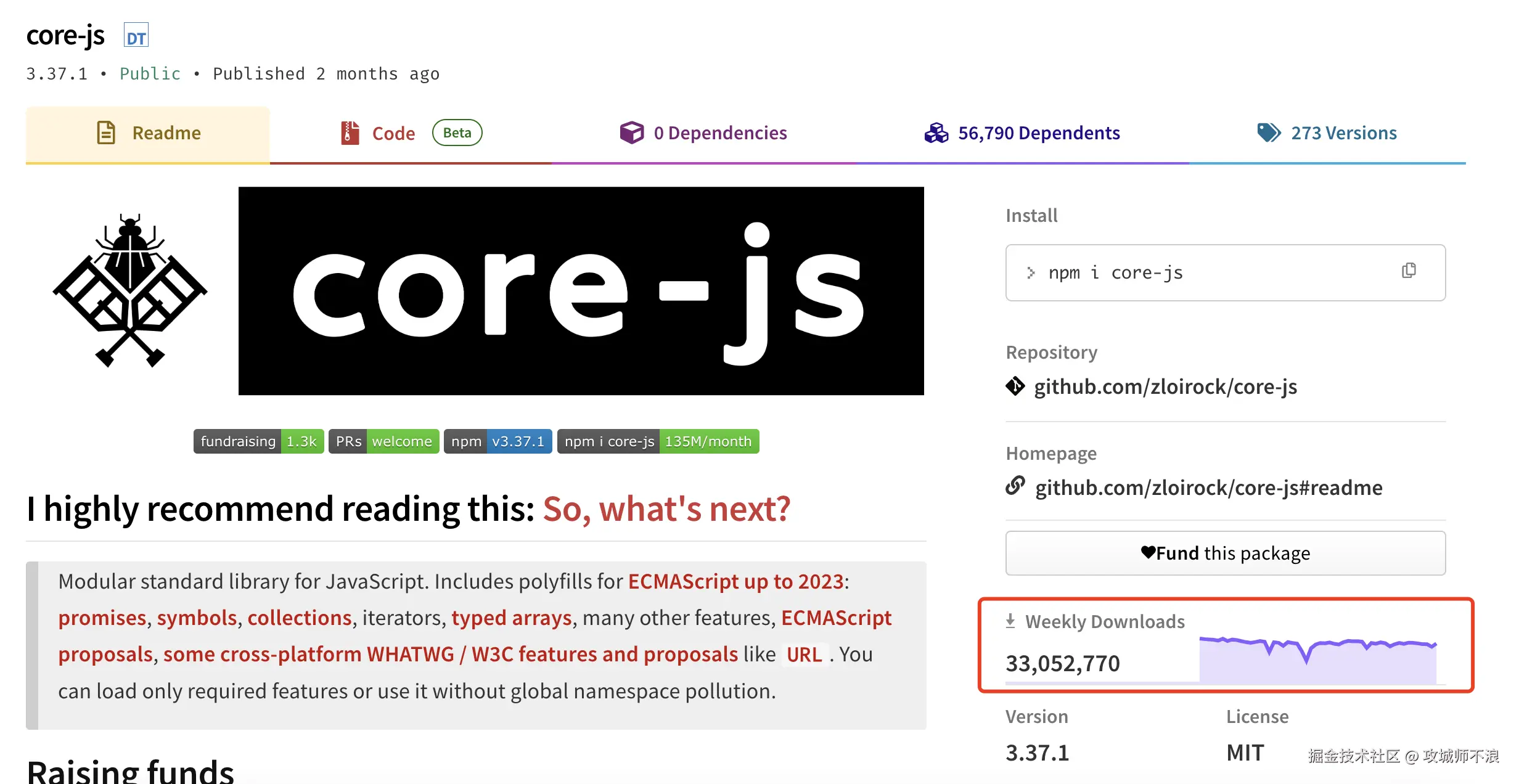Visit the github.com/zloirock/core-js repository link
Viewport: 1519px width, 784px height.
point(1165,387)
